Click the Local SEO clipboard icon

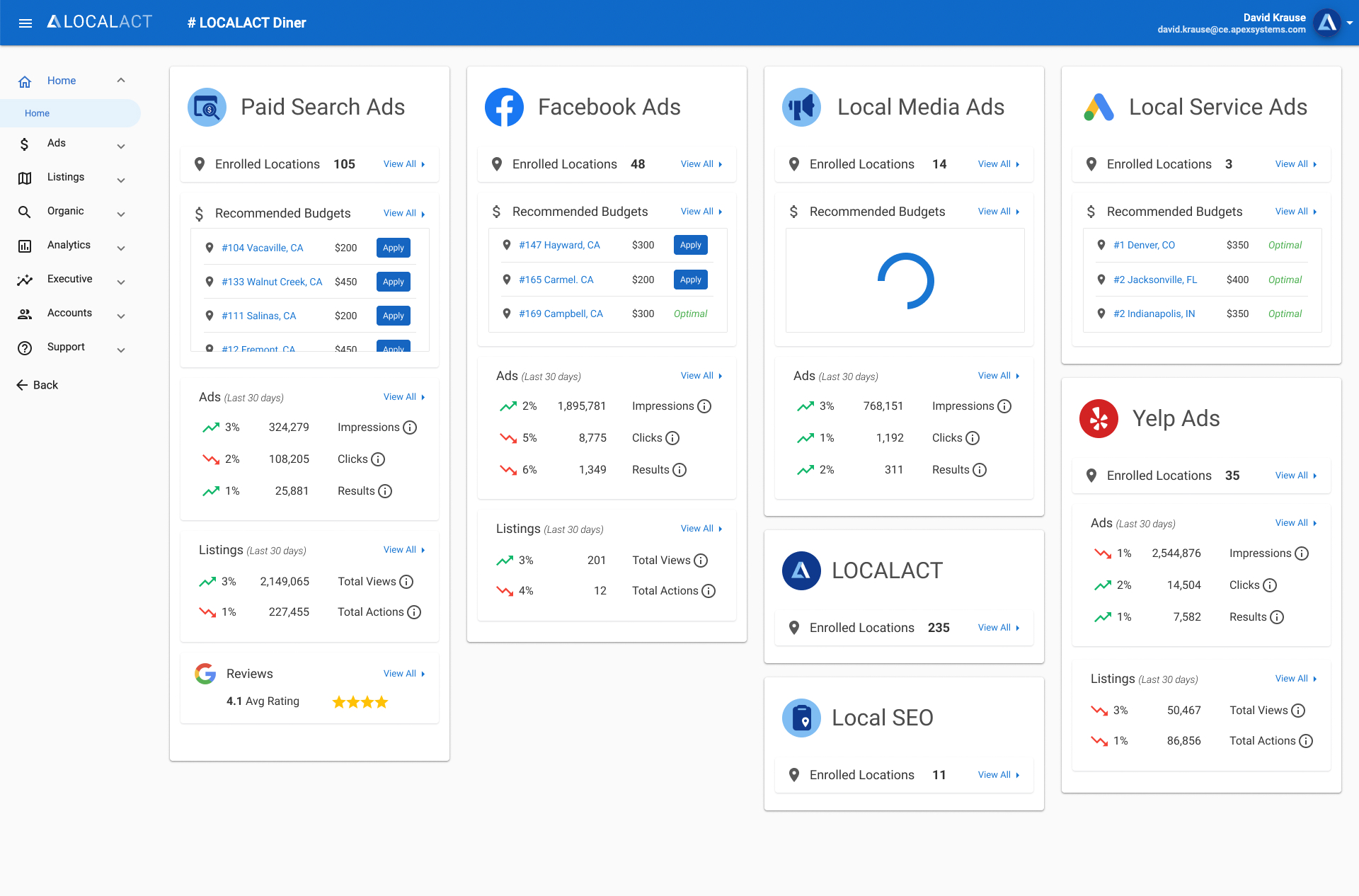801,718
